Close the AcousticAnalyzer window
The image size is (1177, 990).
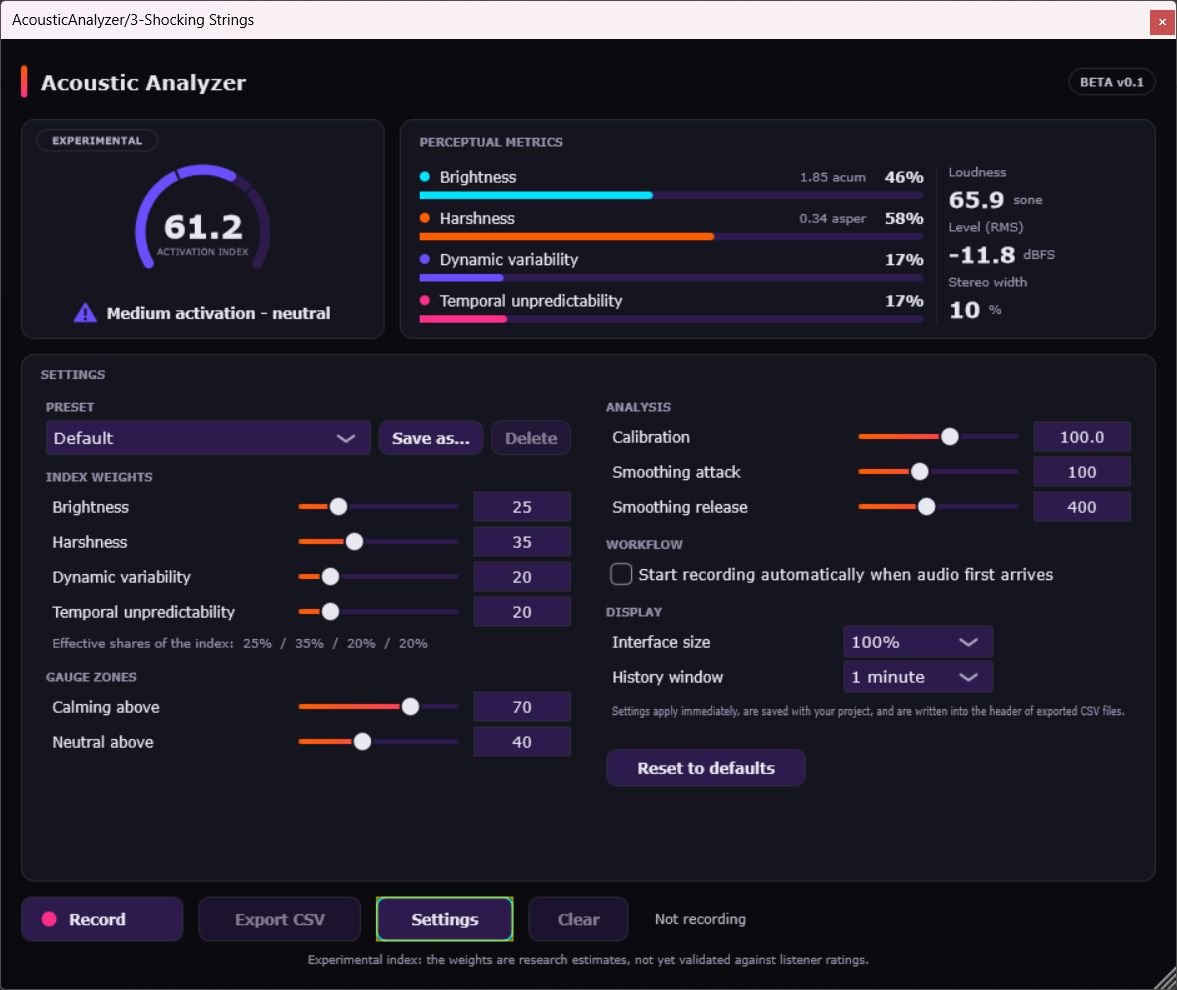click(1162, 22)
